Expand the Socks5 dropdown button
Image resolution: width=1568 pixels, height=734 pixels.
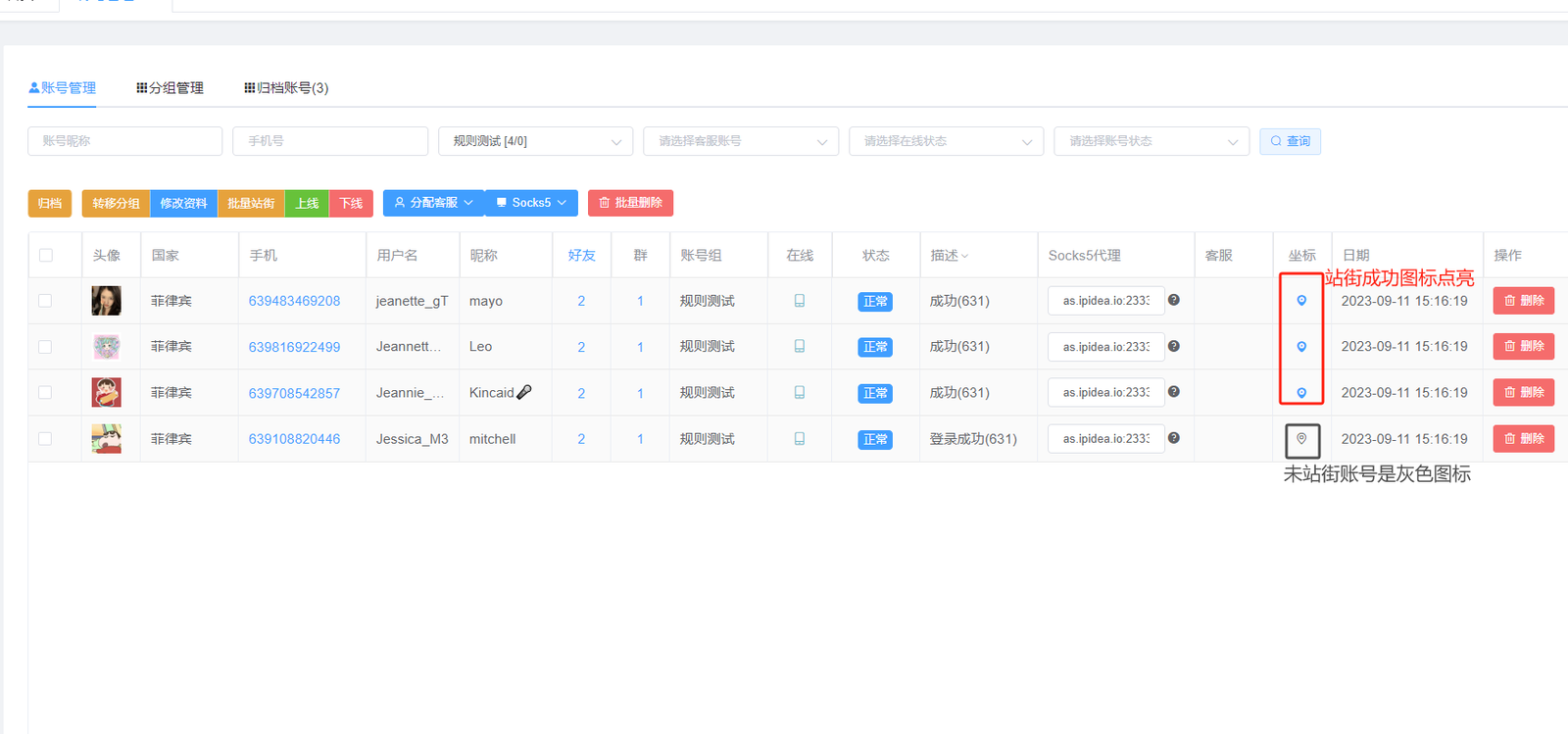pyautogui.click(x=531, y=203)
